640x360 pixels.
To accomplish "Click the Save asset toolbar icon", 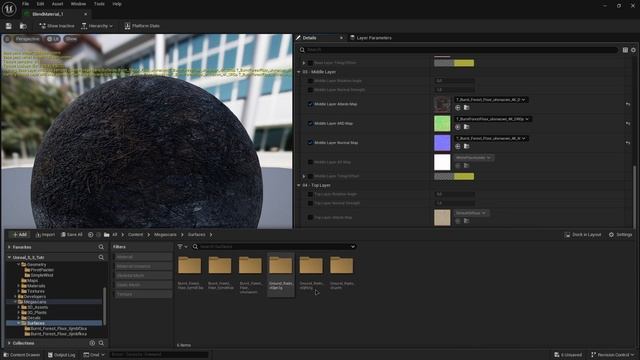I will pos(9,26).
